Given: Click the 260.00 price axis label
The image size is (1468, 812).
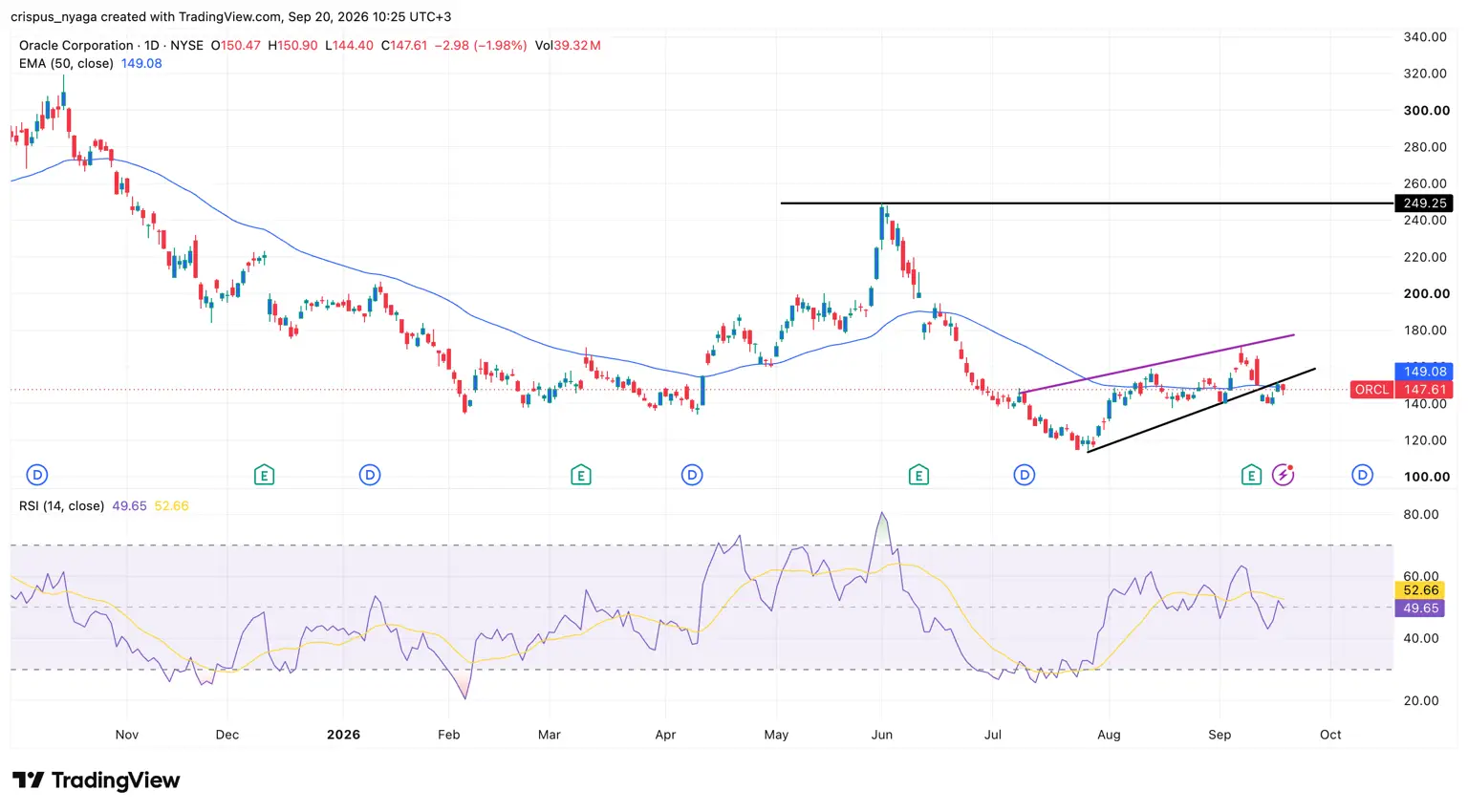Looking at the screenshot, I should pos(1425,183).
